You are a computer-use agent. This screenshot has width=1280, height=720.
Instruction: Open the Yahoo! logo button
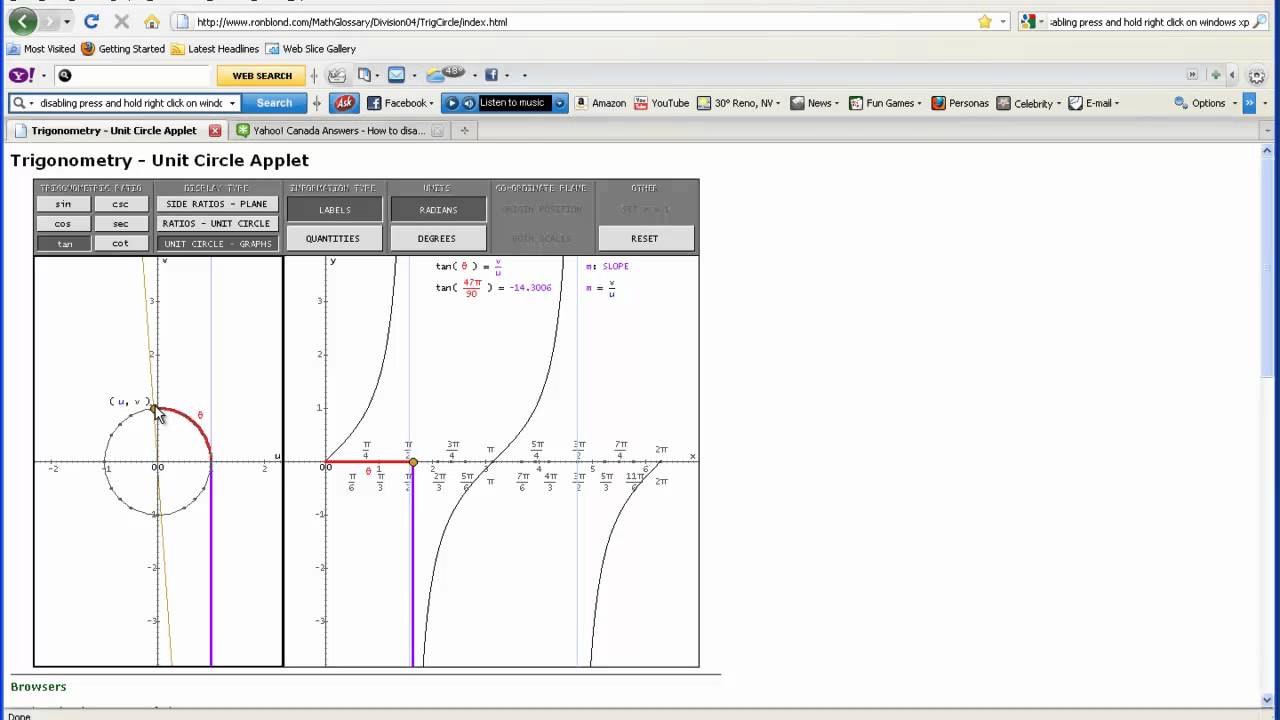point(23,75)
